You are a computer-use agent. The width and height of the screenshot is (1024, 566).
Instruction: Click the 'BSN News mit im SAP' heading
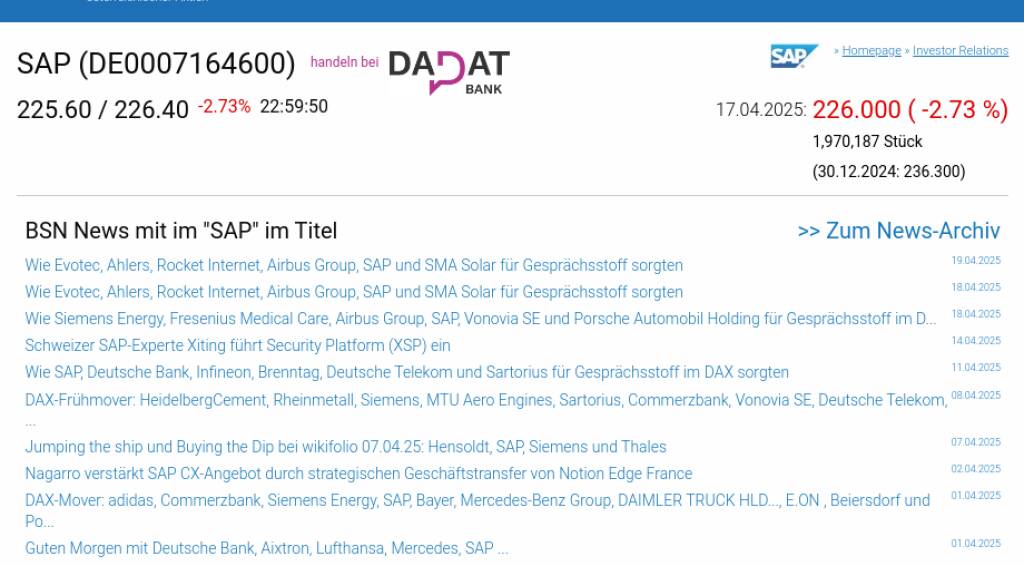[181, 231]
